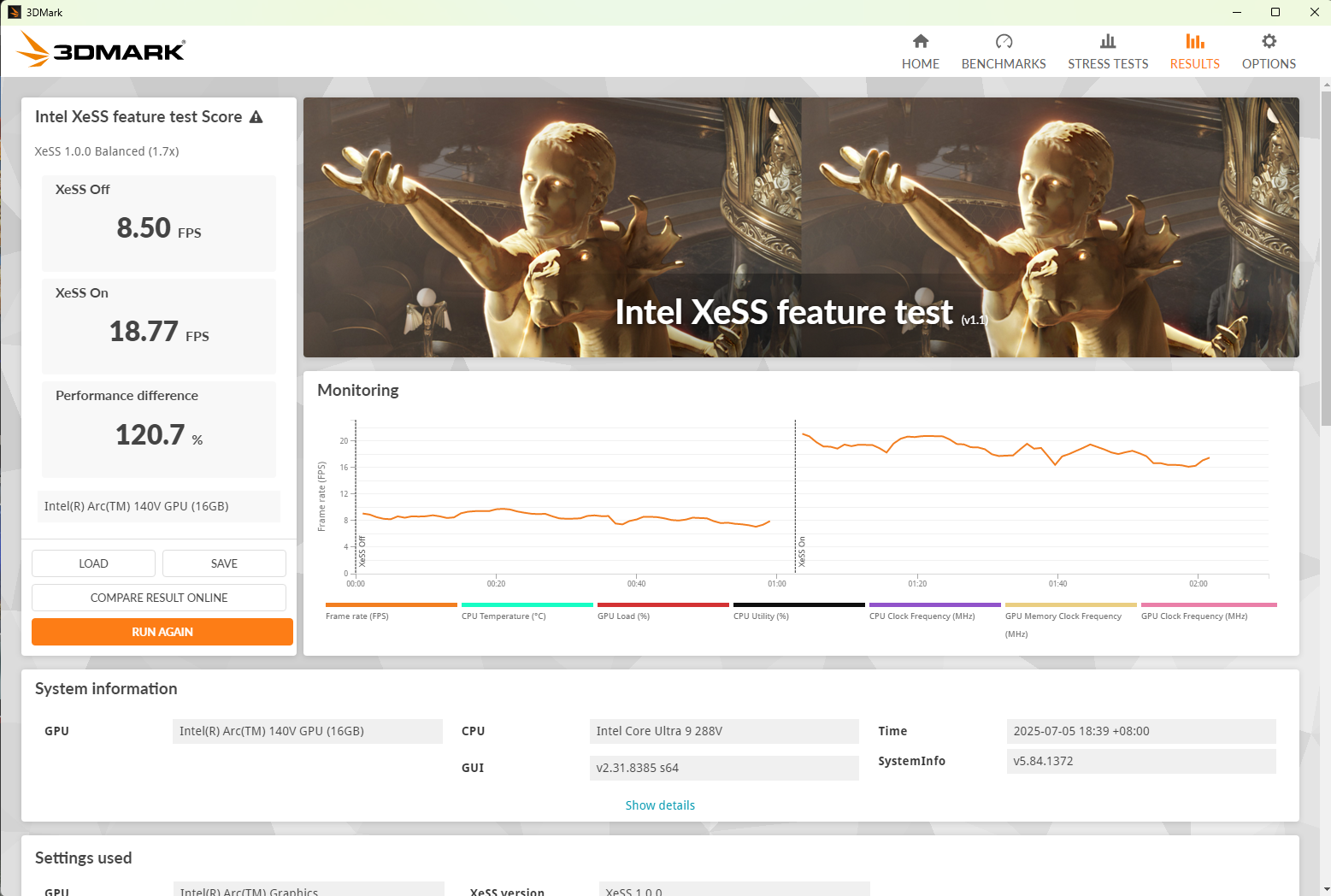This screenshot has height=896, width=1331.
Task: Open the Home page via house icon
Action: (x=921, y=41)
